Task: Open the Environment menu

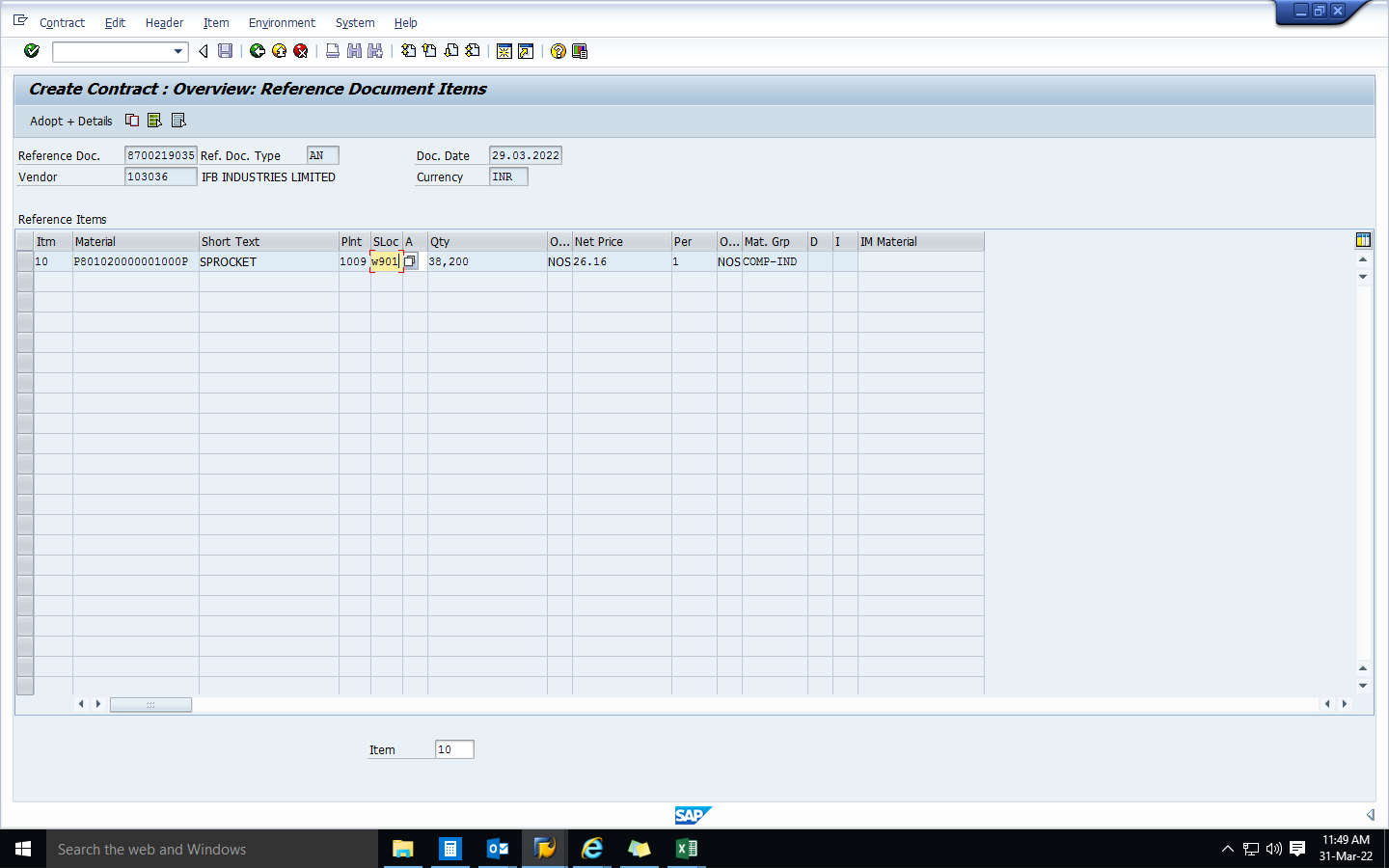Action: (282, 22)
